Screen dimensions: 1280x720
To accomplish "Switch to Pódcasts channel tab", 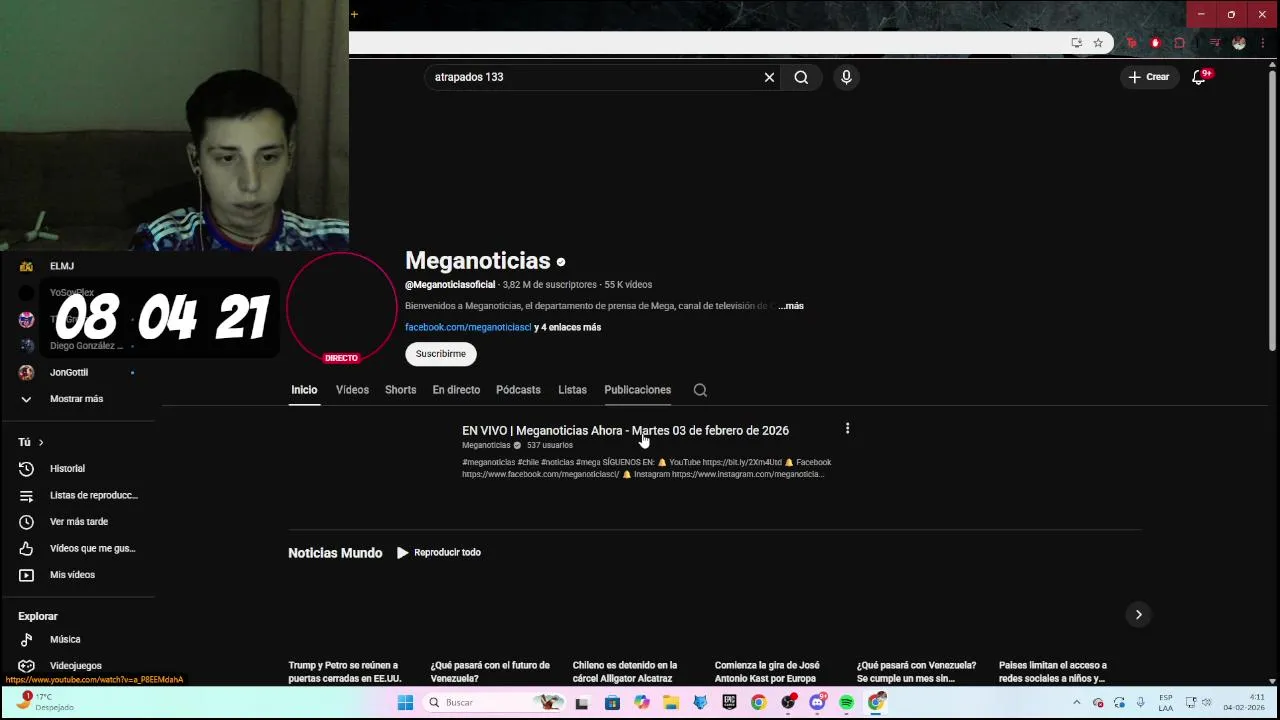I will pos(518,390).
